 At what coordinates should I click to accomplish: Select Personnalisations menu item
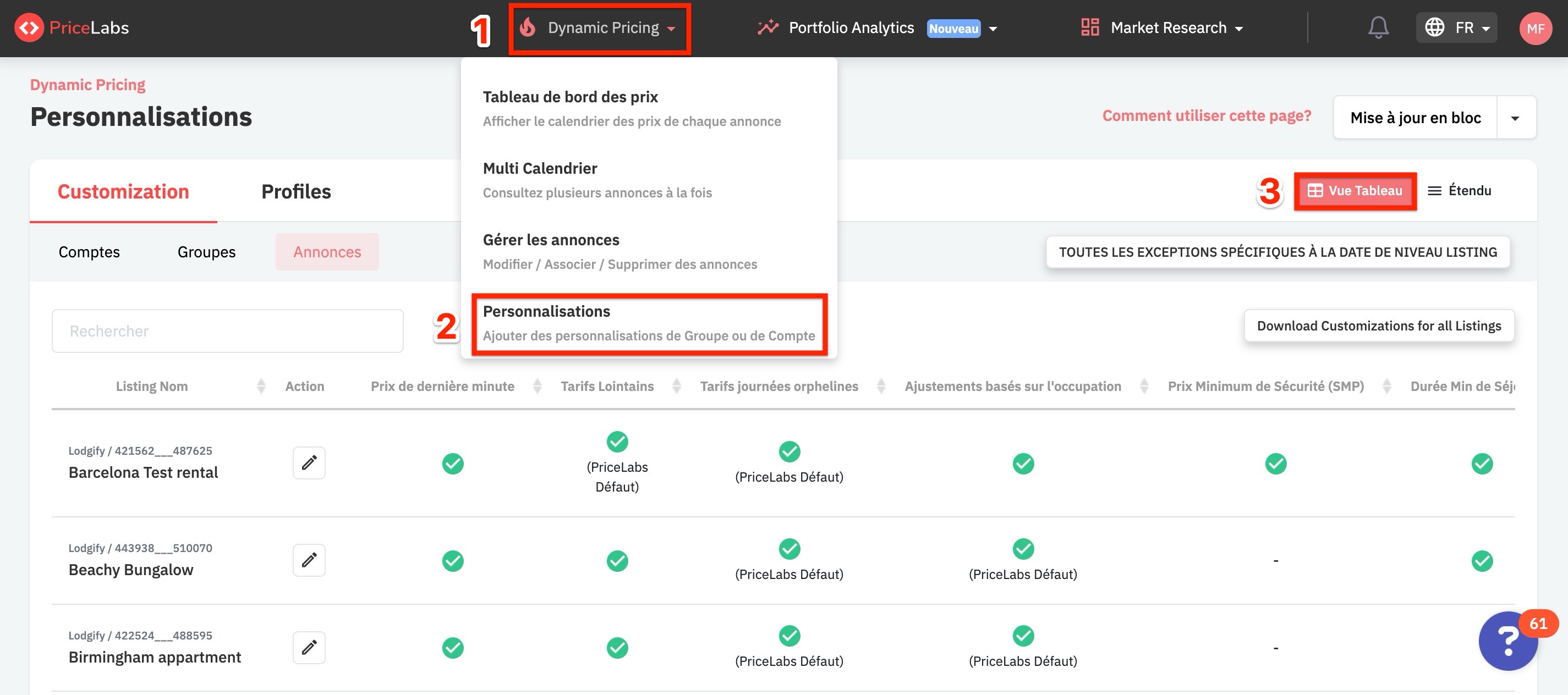coord(649,323)
